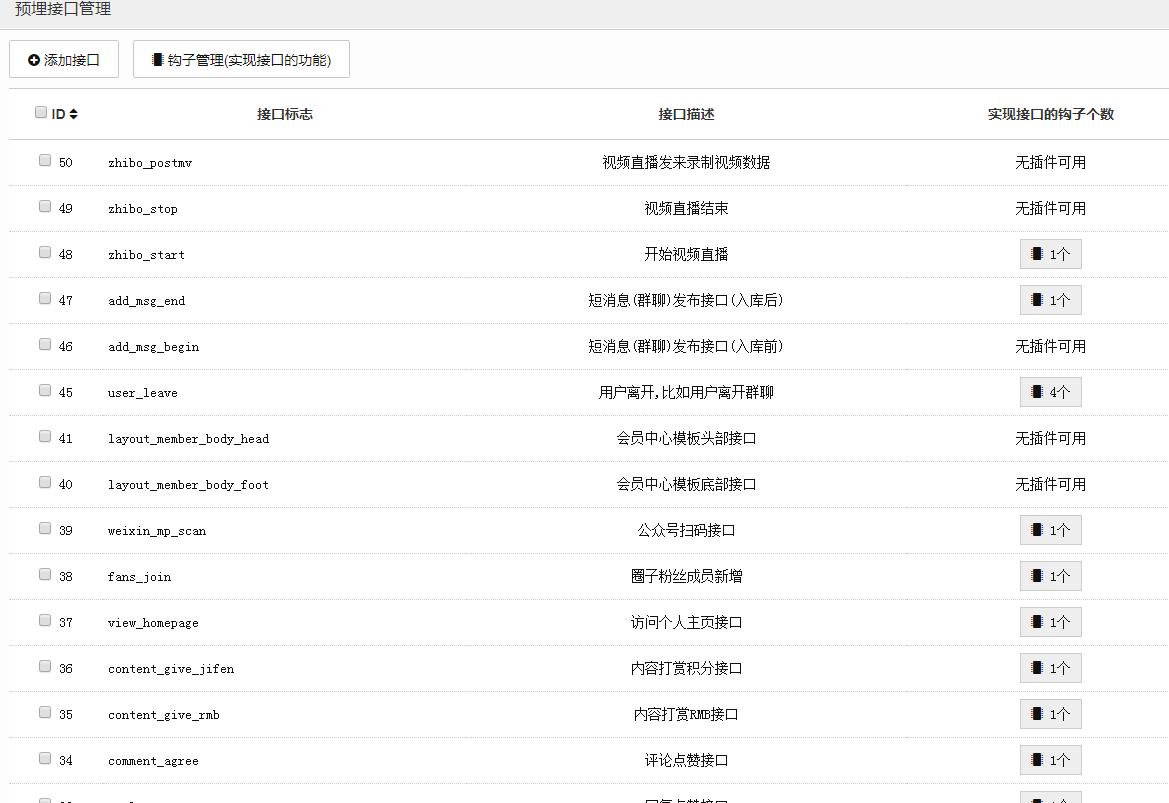This screenshot has width=1169, height=803.
Task: Tick the checkbox for row ID 38
Action: pos(45,574)
